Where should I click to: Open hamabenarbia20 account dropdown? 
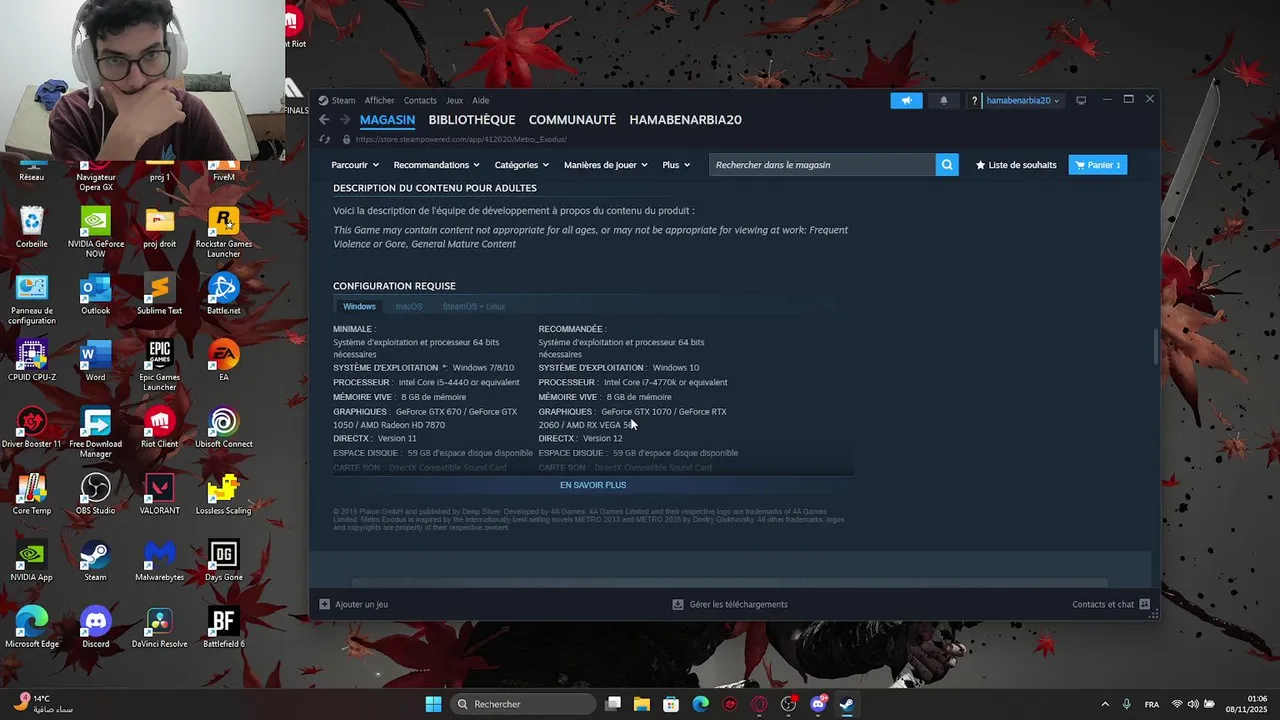[1023, 101]
